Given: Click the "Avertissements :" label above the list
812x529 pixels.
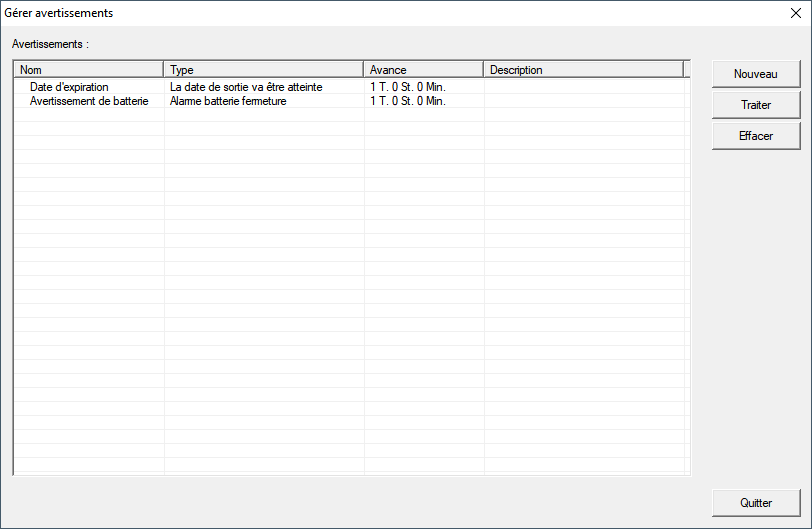Looking at the screenshot, I should click(x=50, y=45).
